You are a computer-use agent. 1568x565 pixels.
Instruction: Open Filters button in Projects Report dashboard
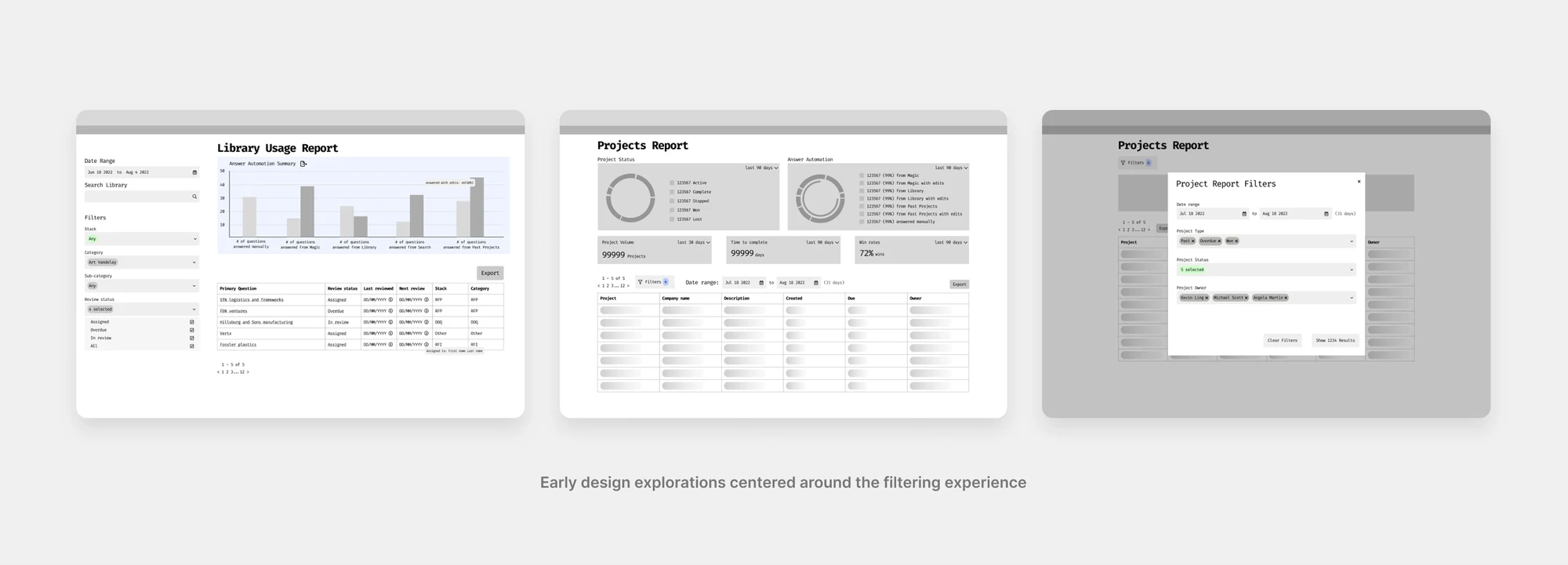point(654,282)
